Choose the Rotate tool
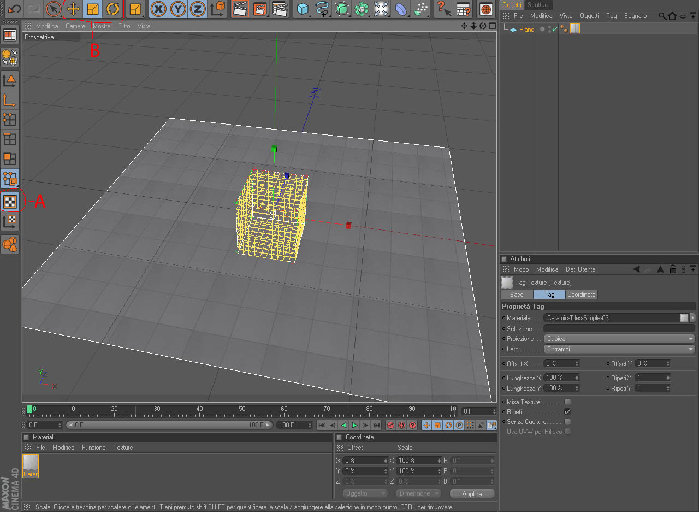The width and height of the screenshot is (699, 512). (112, 8)
